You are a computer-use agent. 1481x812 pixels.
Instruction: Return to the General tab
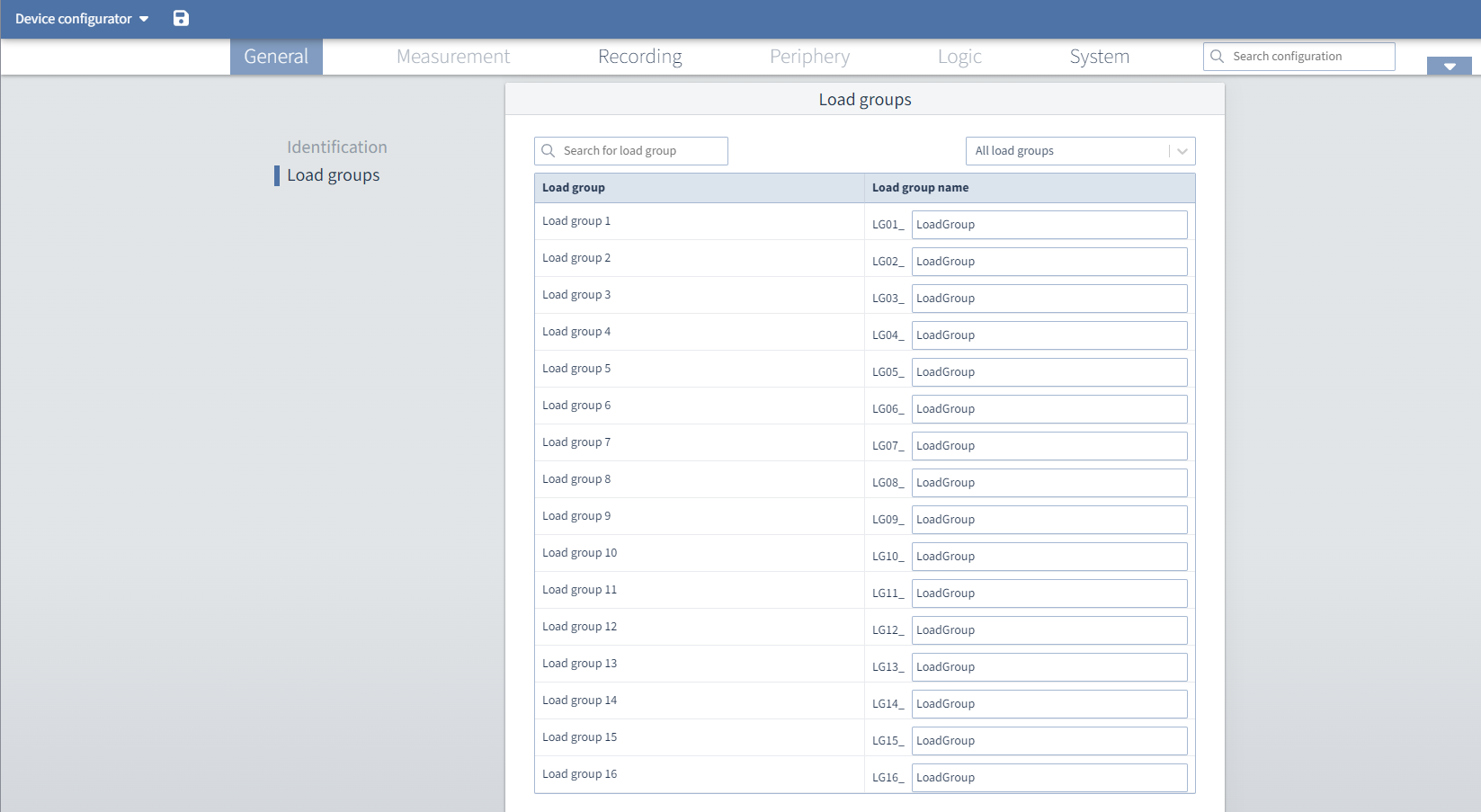pyautogui.click(x=275, y=56)
